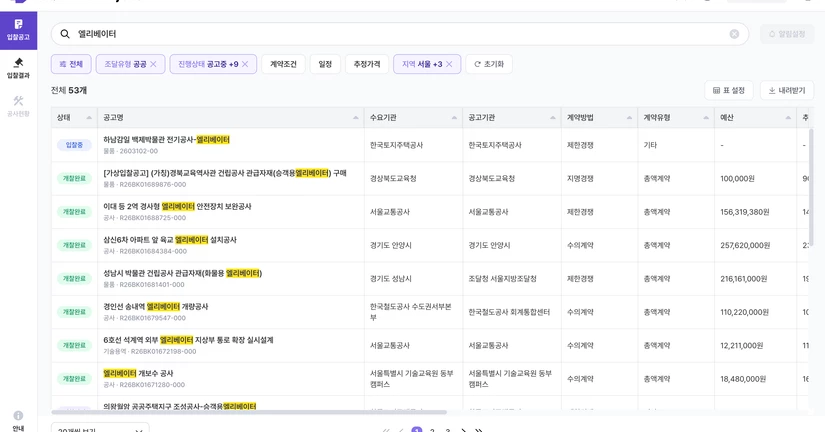The width and height of the screenshot is (825, 432).
Task: Click the 입찰중 status badge
Action: click(x=74, y=145)
